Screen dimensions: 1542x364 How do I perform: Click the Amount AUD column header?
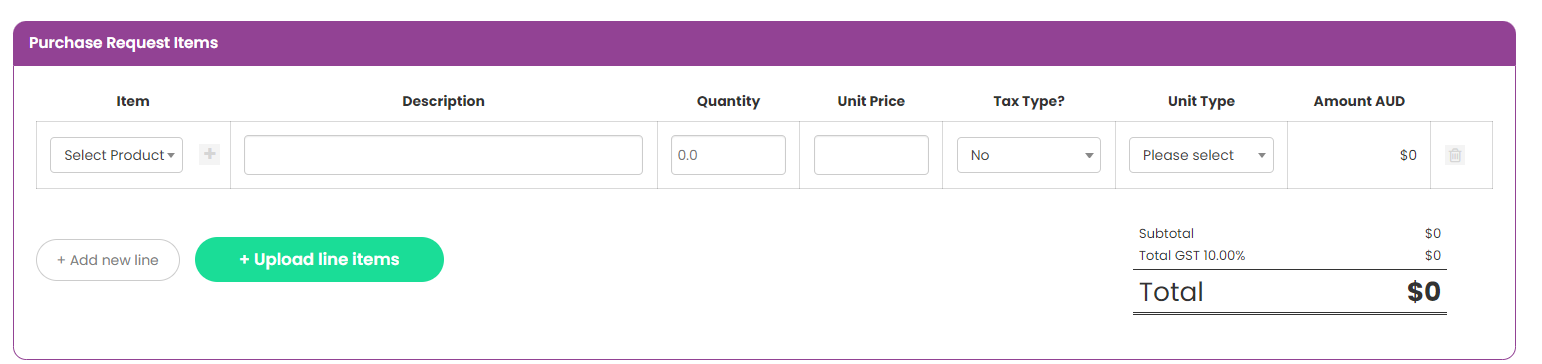tap(1359, 101)
